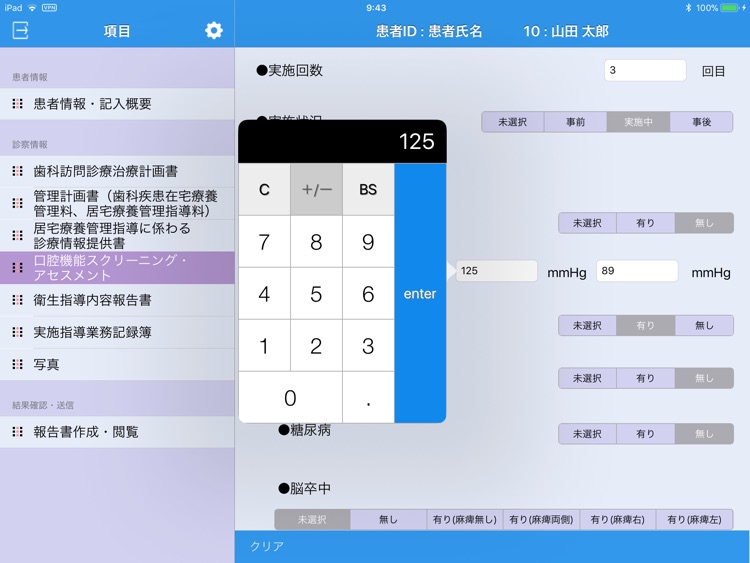Tap the logout exit icon
The width and height of the screenshot is (750, 563).
(20, 30)
